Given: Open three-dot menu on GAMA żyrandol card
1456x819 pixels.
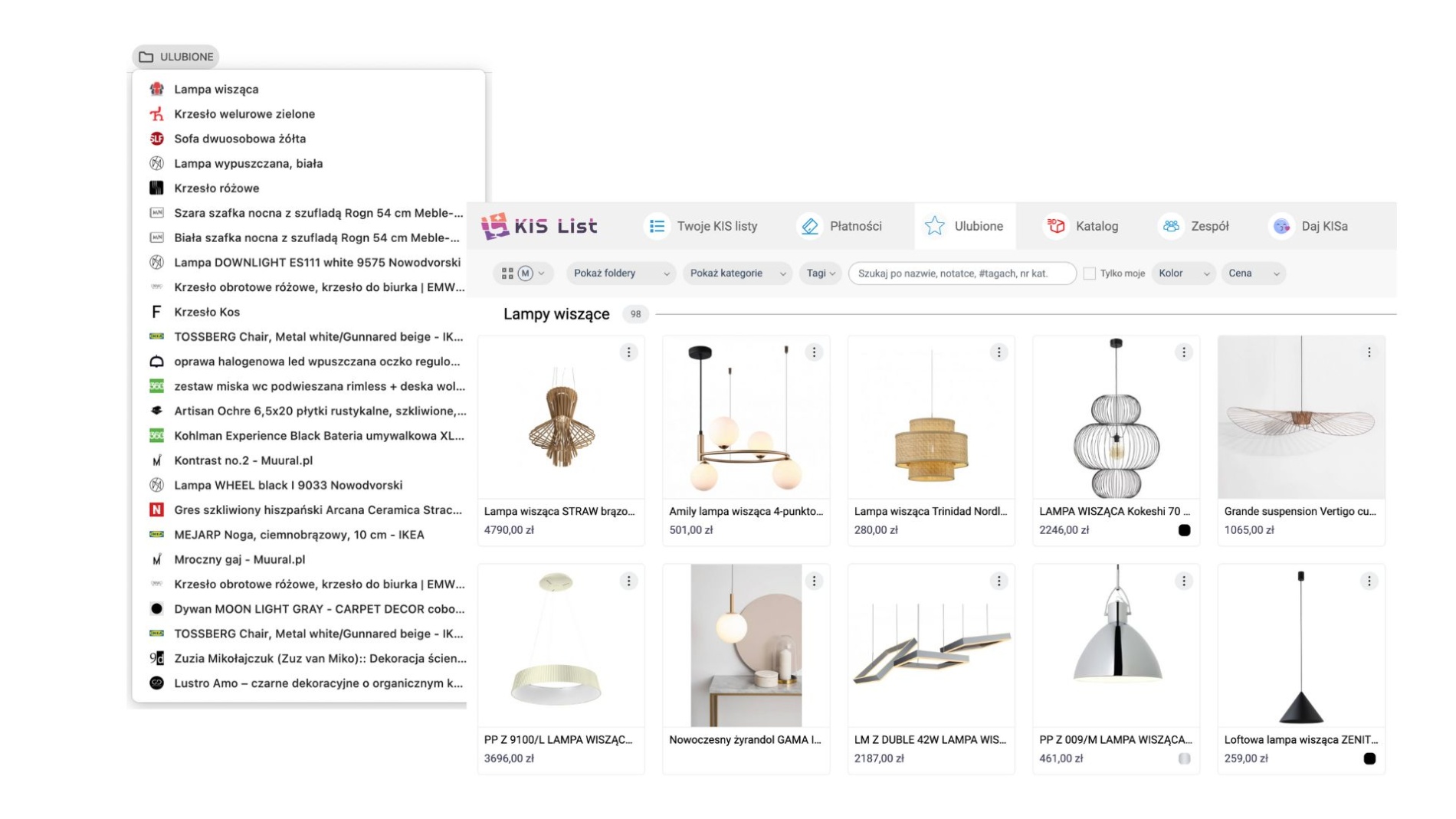Looking at the screenshot, I should (814, 581).
